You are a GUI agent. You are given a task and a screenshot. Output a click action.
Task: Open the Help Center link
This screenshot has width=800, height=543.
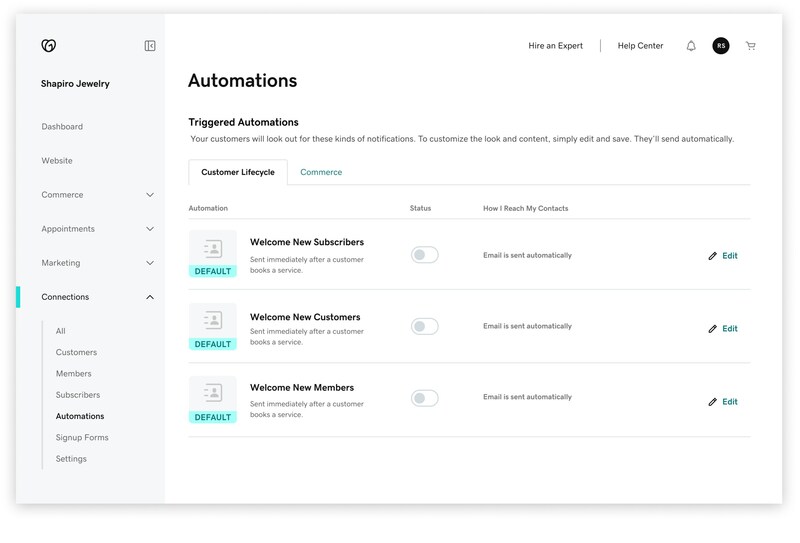click(x=640, y=46)
